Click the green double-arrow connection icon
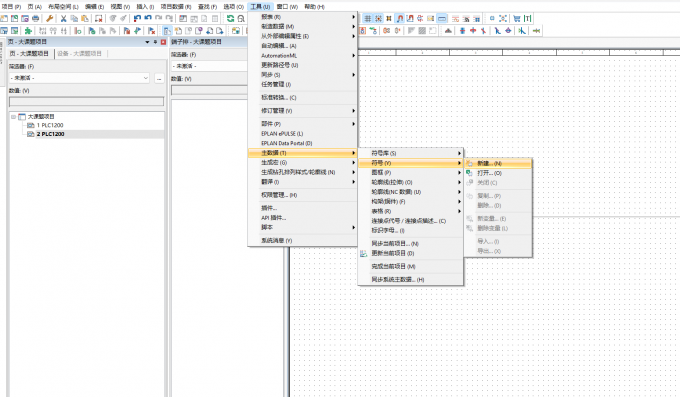Screen dimensions: 680x397 (536, 30)
